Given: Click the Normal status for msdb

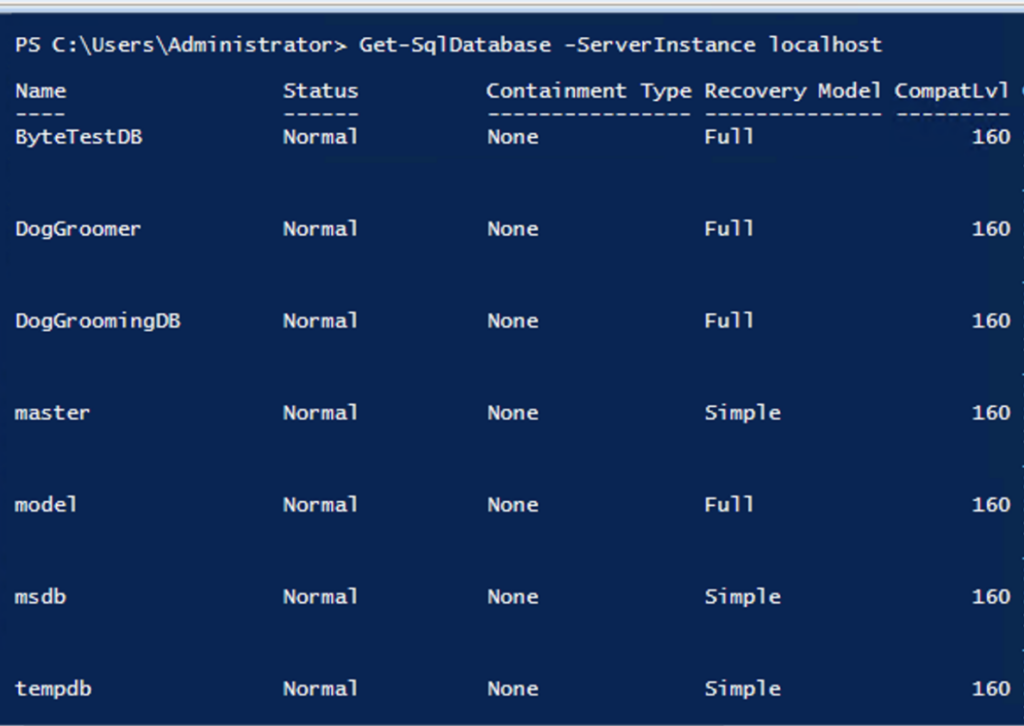Looking at the screenshot, I should [320, 597].
